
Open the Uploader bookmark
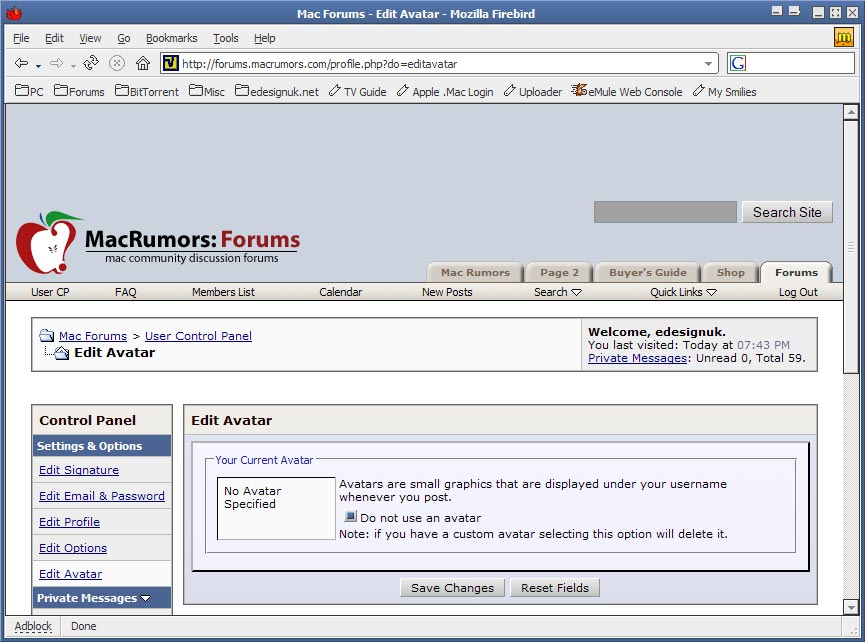(533, 92)
